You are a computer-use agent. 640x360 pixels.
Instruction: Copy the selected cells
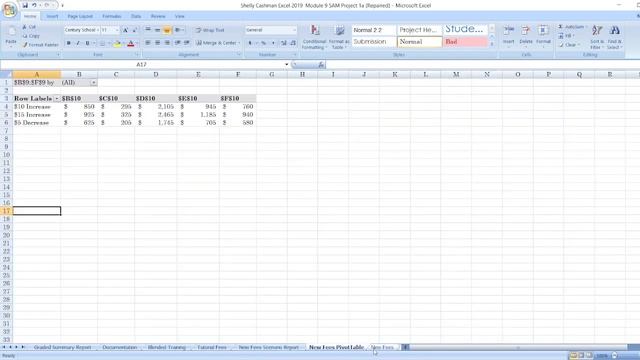31,36
